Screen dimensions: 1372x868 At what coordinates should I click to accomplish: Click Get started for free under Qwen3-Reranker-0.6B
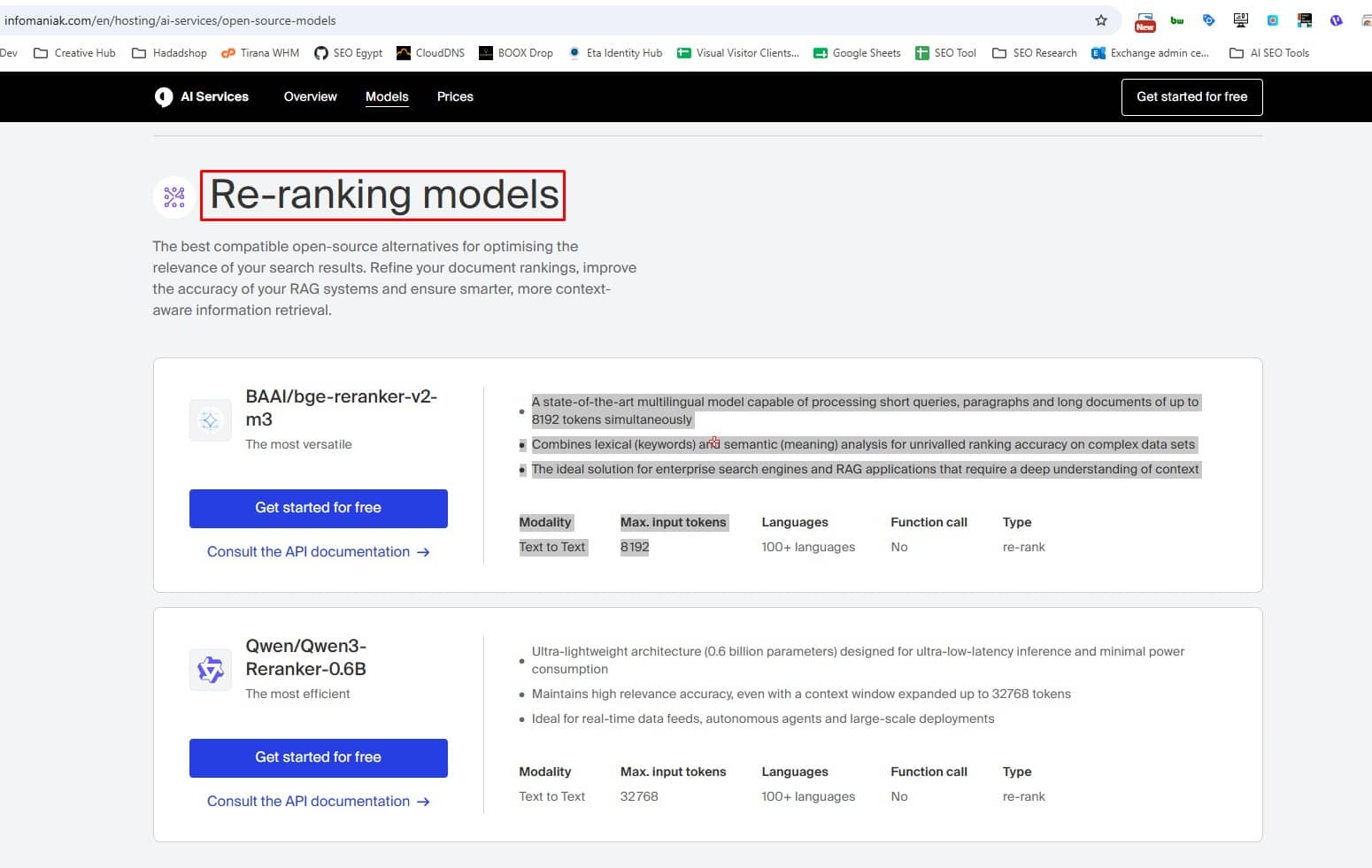point(319,757)
